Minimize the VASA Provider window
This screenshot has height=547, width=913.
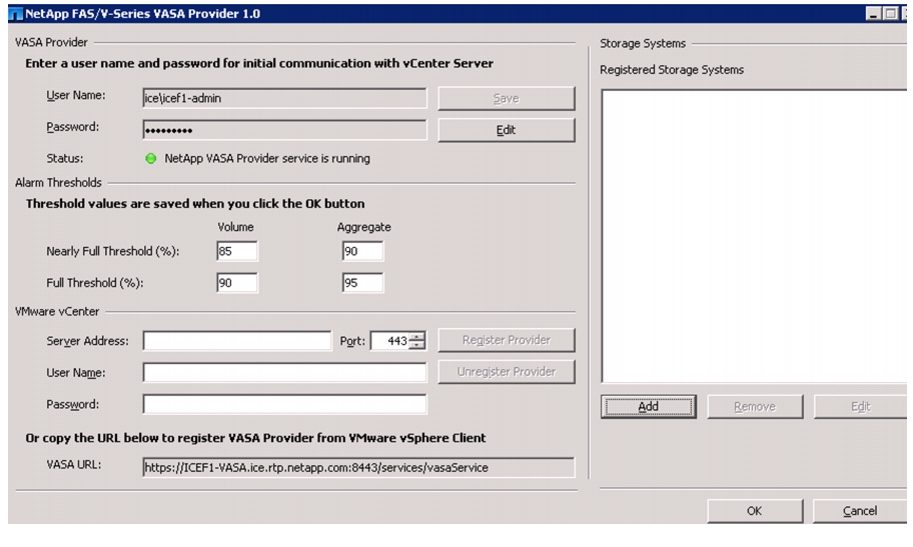[873, 13]
